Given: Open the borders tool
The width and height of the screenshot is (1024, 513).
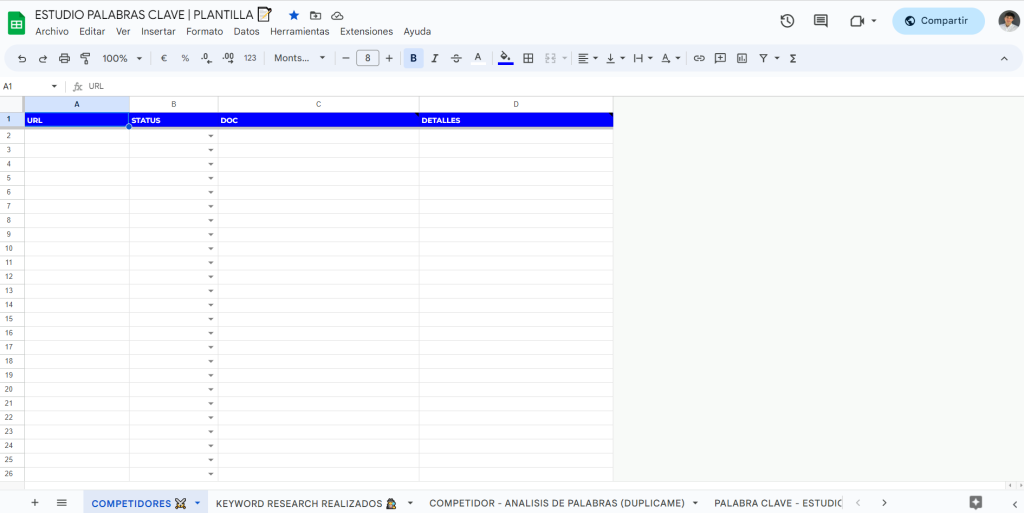Looking at the screenshot, I should point(528,58).
